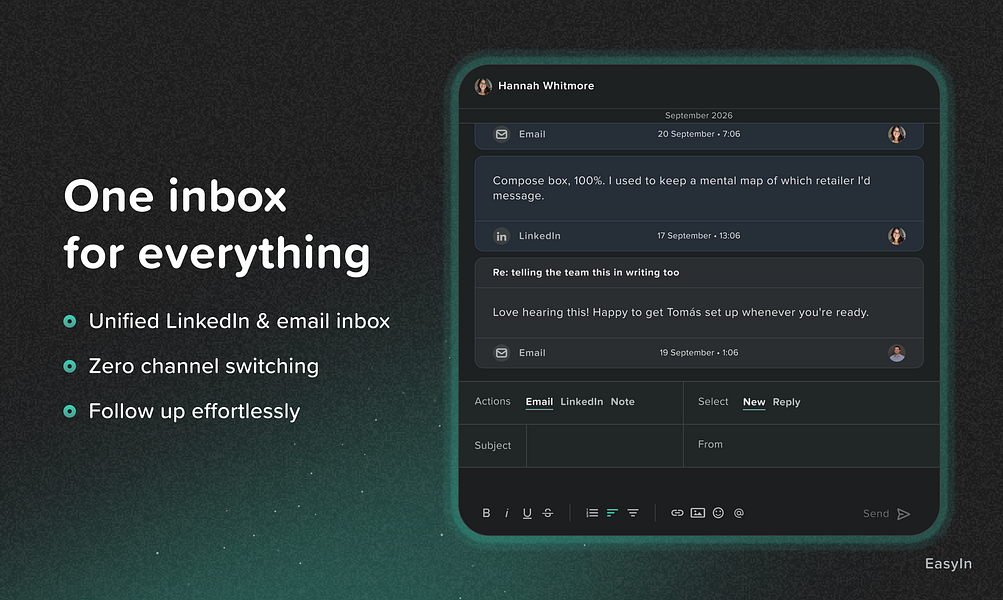Image resolution: width=1003 pixels, height=600 pixels.
Task: Click the contact name "Hannah Whitmore"
Action: [546, 86]
